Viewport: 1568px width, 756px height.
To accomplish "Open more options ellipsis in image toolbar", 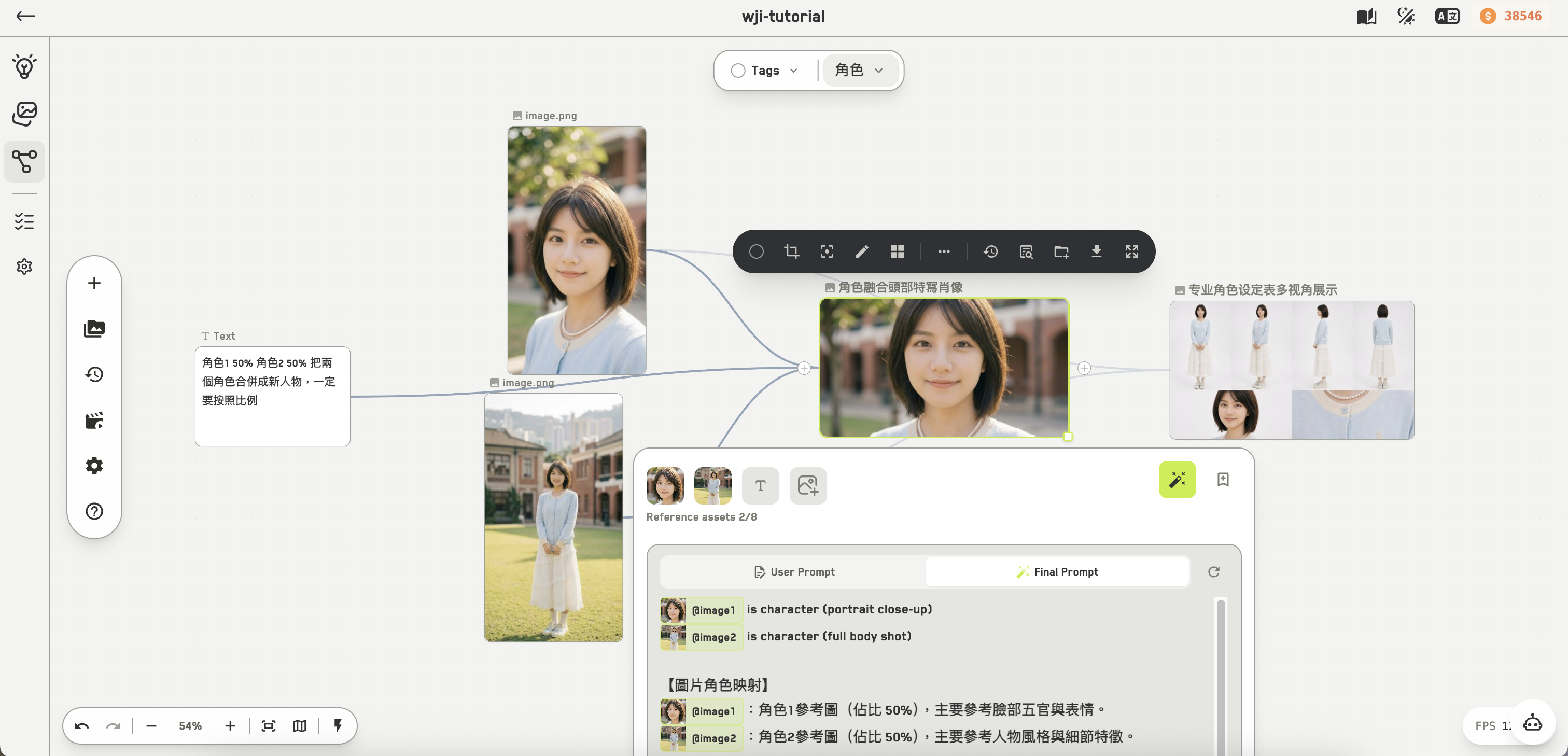I will pos(944,251).
